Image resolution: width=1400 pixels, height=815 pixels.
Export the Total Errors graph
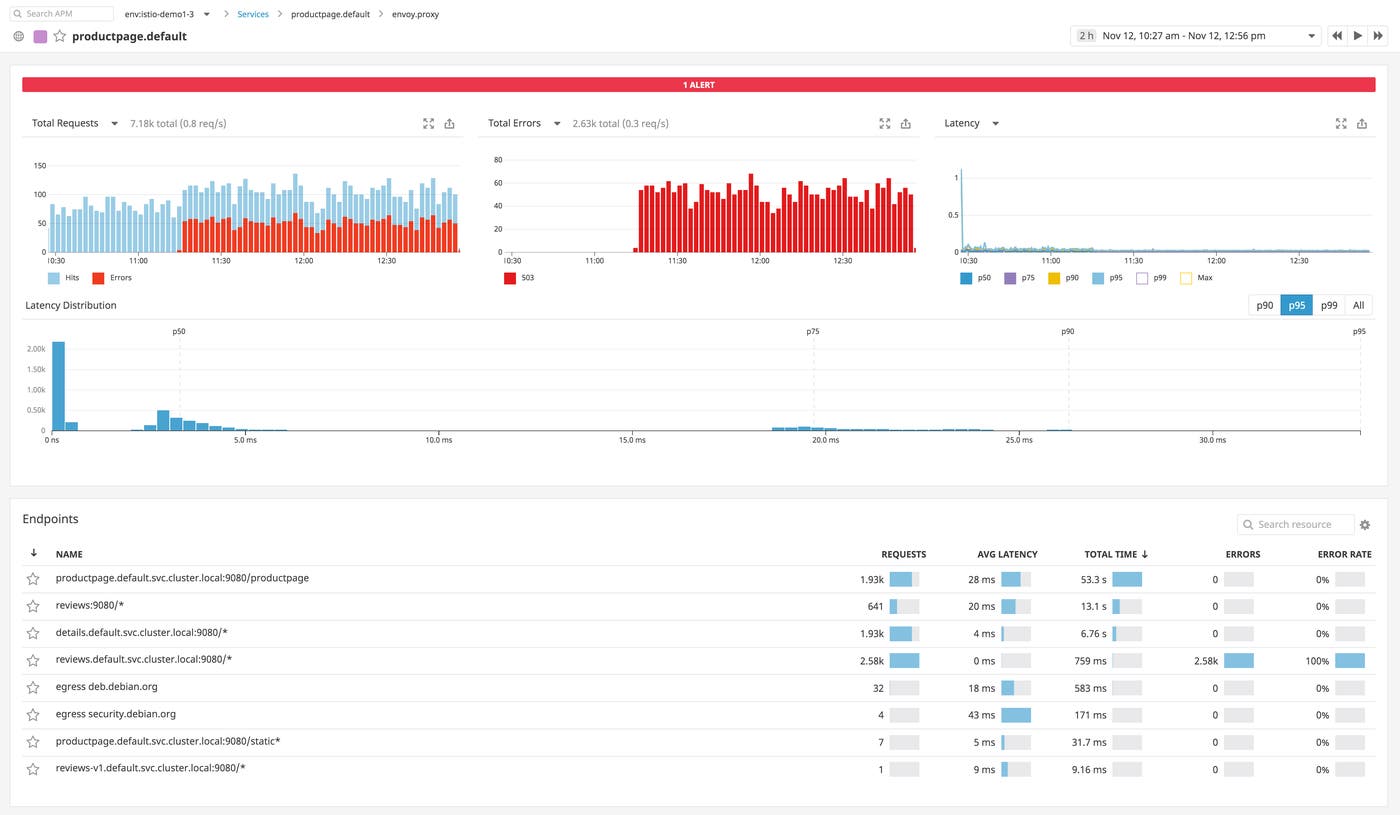[x=905, y=124]
